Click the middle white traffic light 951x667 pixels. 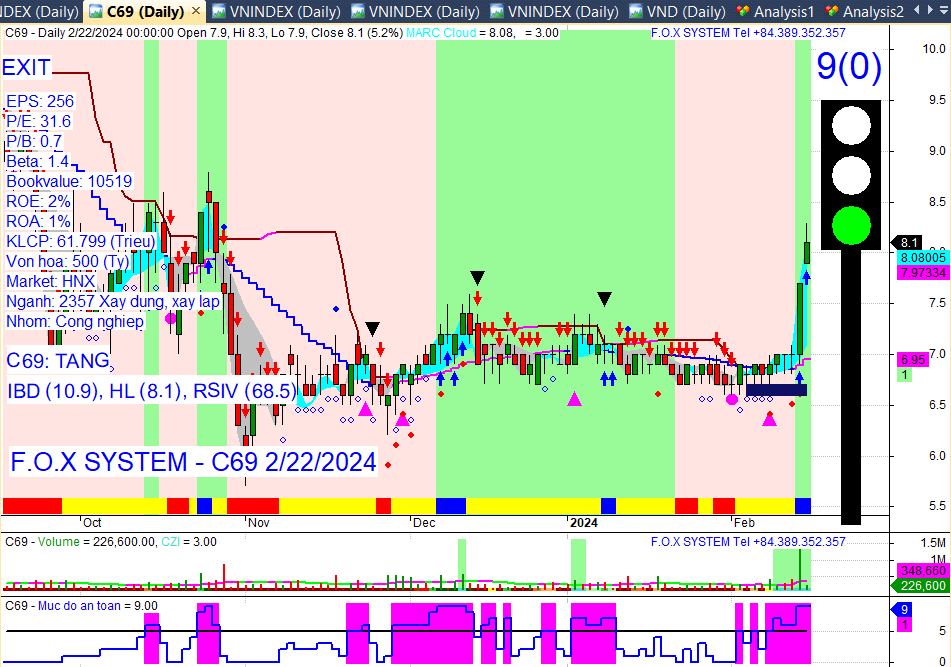(x=851, y=175)
